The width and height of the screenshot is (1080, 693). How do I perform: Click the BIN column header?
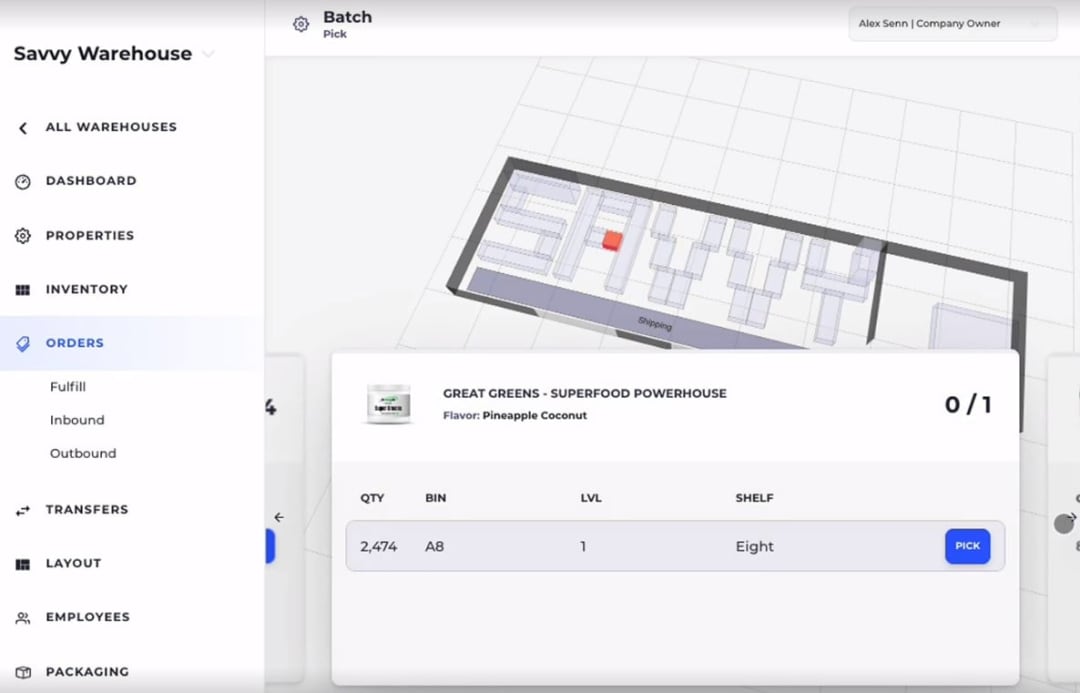coord(435,498)
